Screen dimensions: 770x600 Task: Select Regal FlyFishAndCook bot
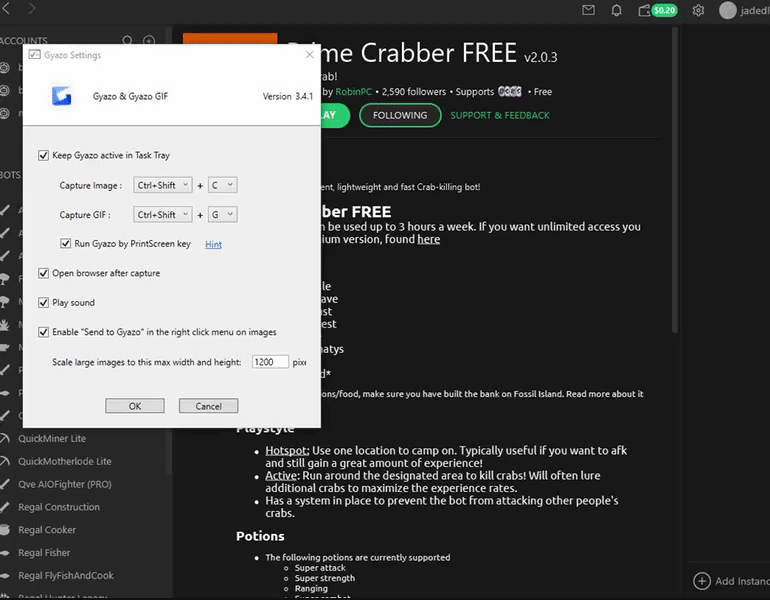coord(66,575)
